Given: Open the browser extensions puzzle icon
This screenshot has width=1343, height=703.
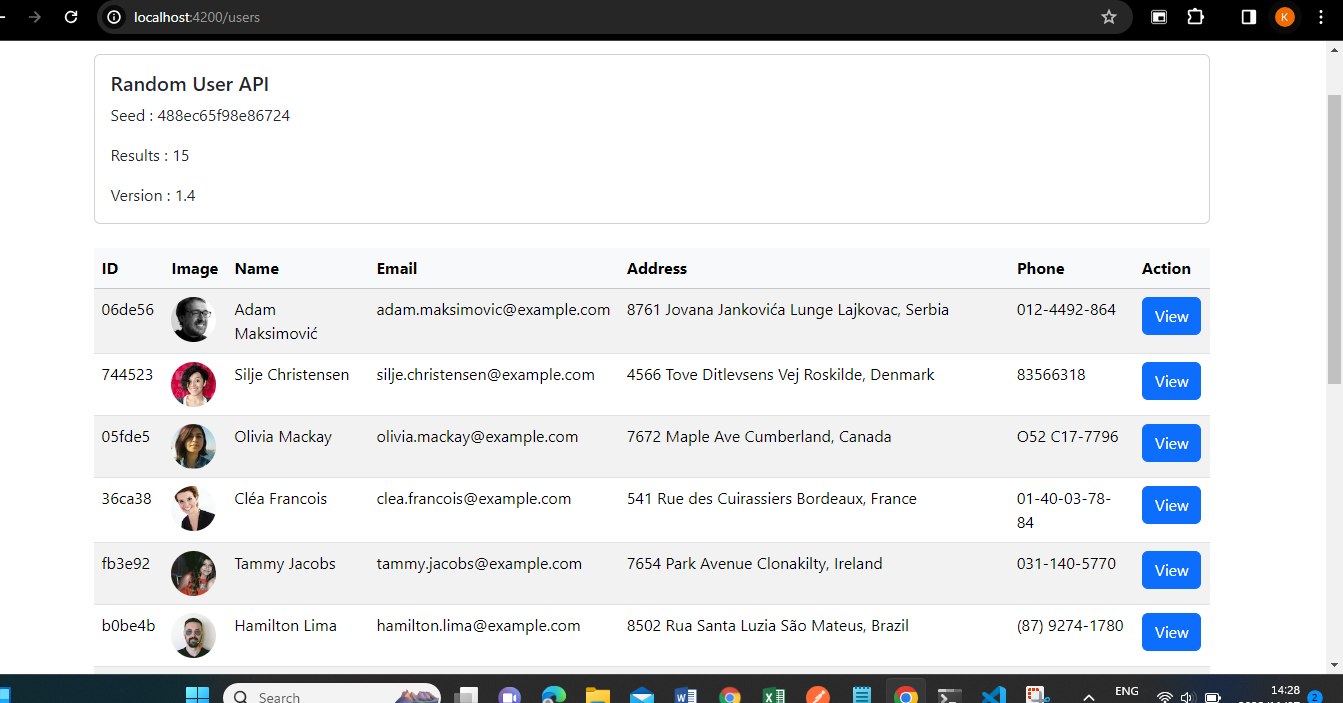Looking at the screenshot, I should (1196, 17).
